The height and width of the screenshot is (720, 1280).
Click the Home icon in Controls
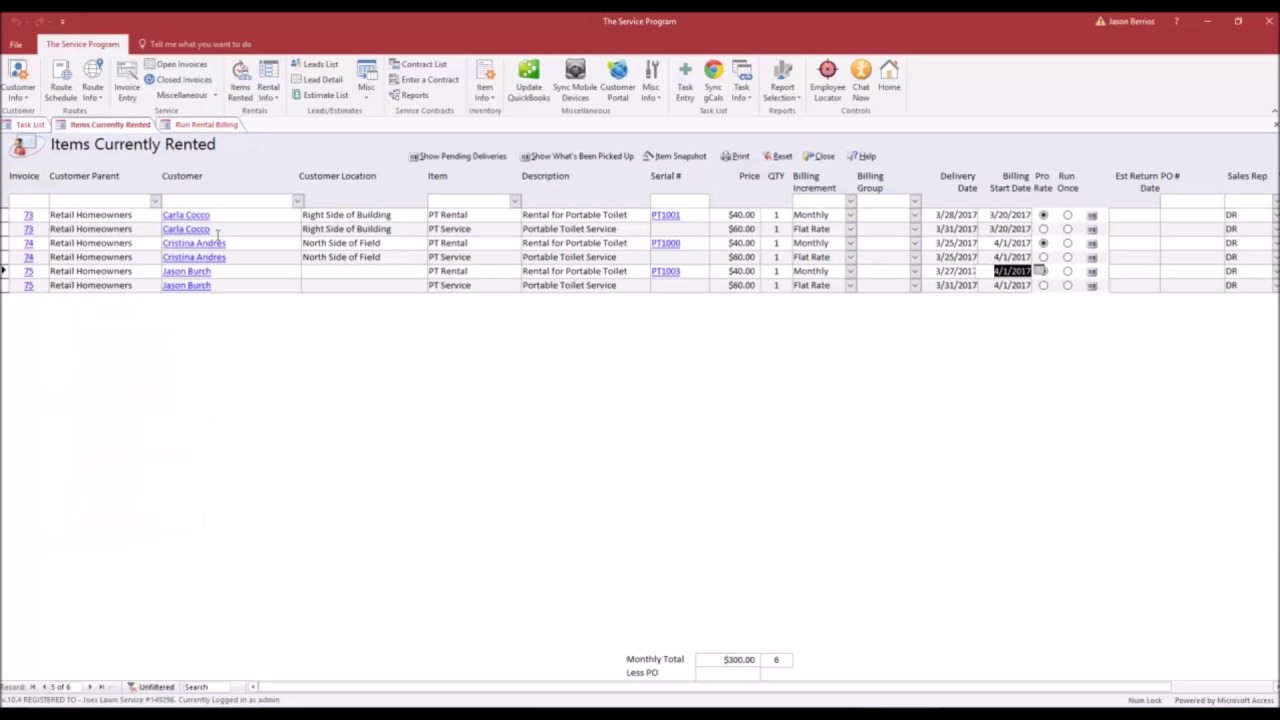click(889, 76)
